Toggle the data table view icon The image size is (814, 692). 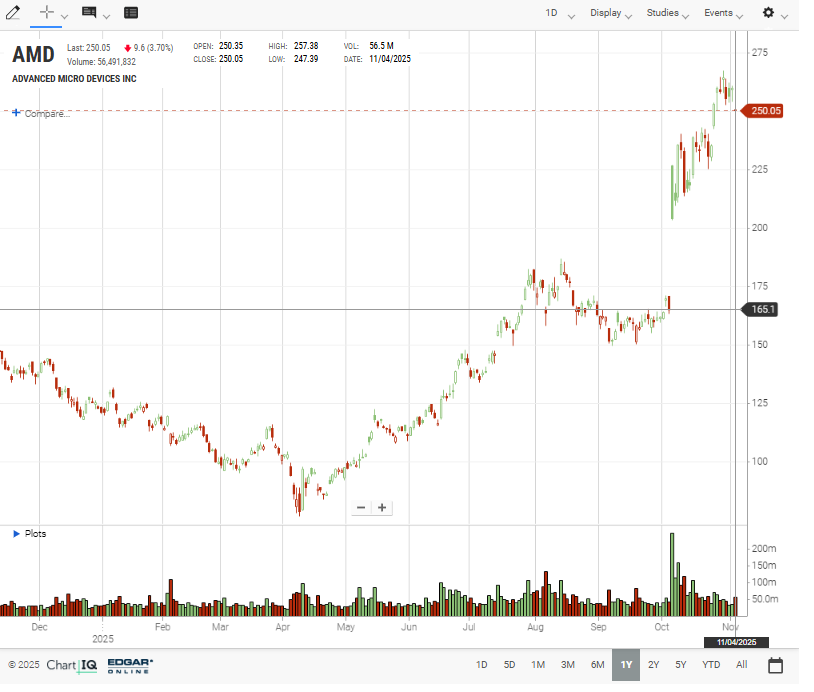coord(131,13)
